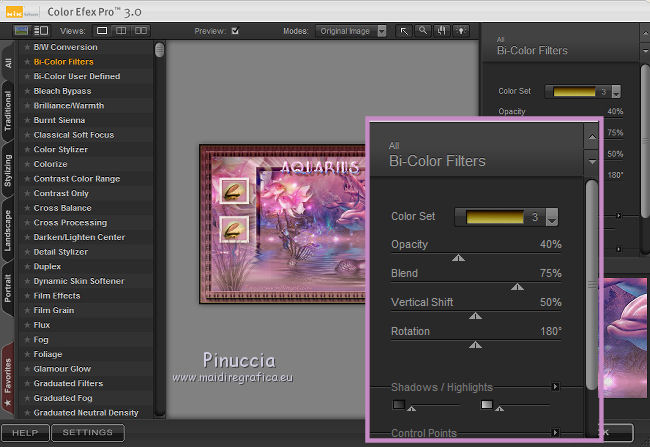
Task: Select Glamour Glow in filter list
Action: tap(63, 369)
